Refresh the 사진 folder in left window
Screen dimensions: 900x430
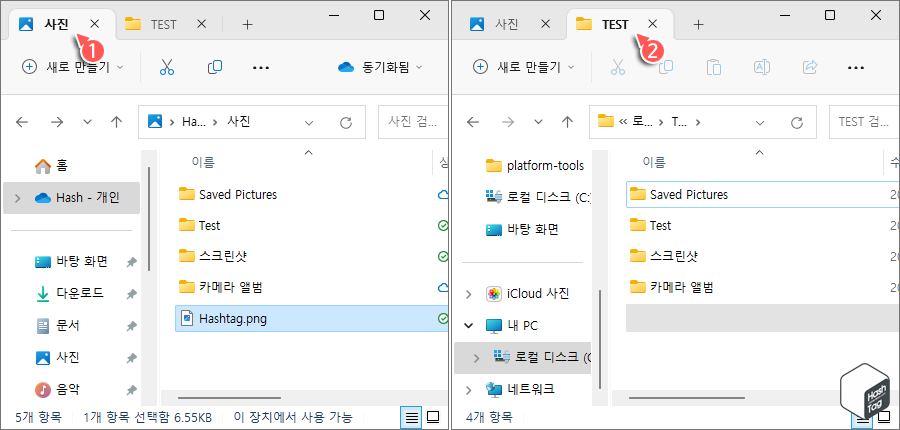(346, 122)
